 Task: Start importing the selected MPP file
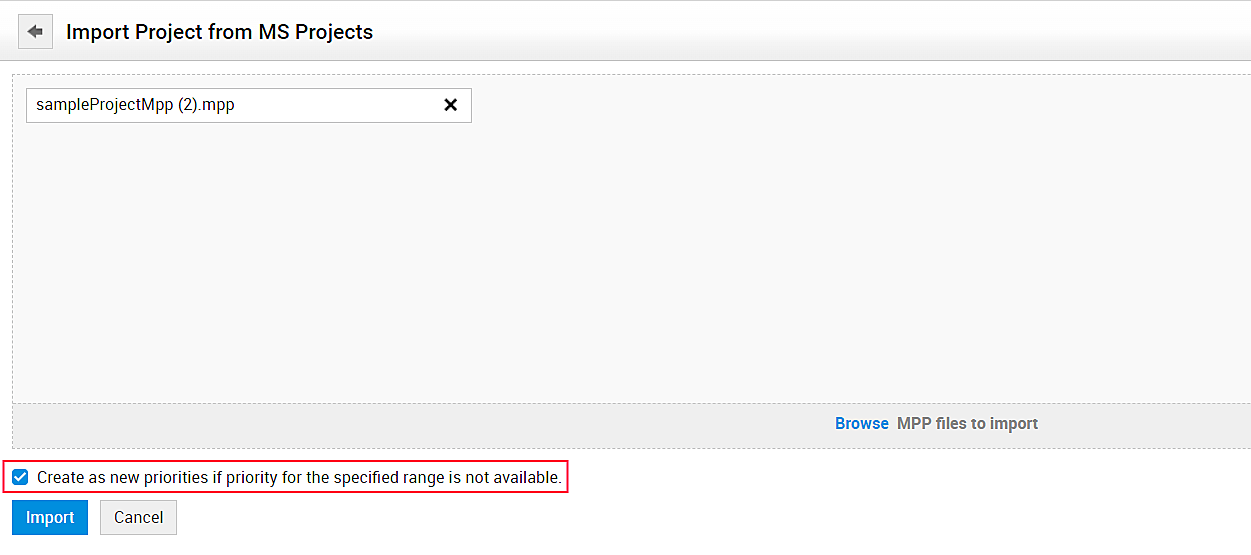(x=50, y=517)
